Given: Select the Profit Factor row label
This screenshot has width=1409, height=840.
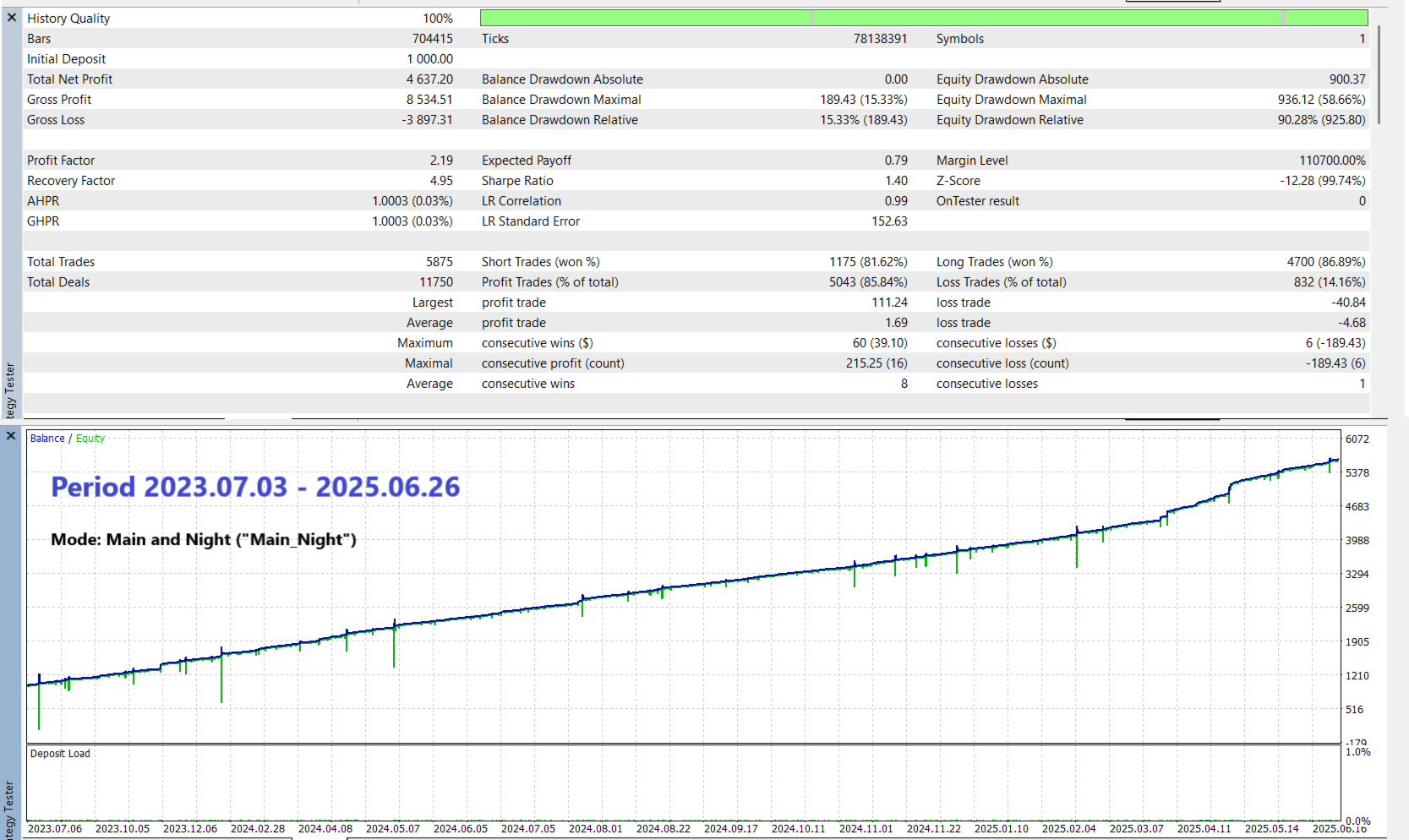Looking at the screenshot, I should pyautogui.click(x=61, y=161).
